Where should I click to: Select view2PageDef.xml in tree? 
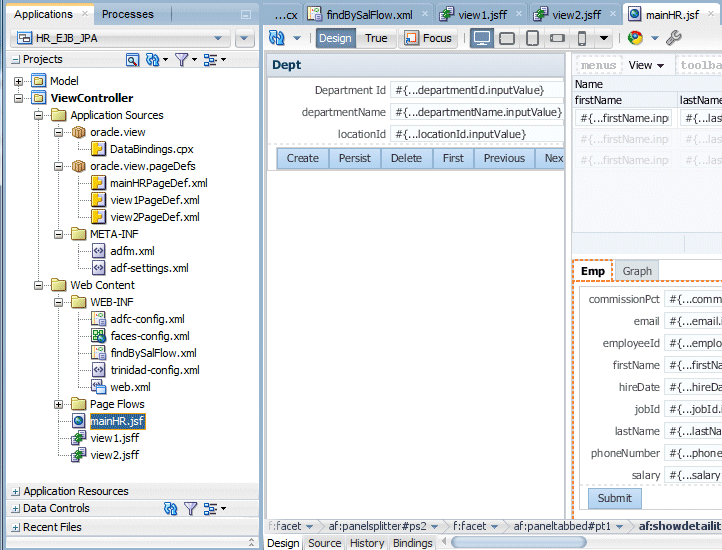[x=155, y=217]
